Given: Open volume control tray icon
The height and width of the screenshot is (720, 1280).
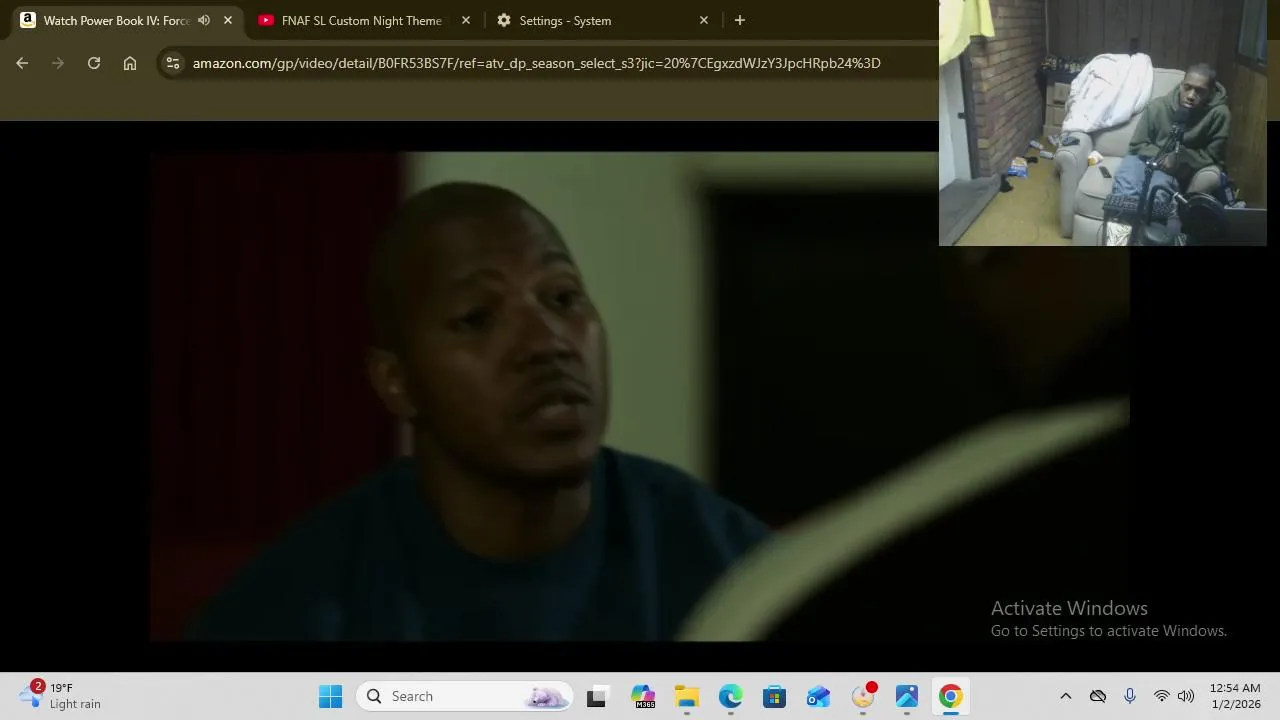Looking at the screenshot, I should 1186,696.
